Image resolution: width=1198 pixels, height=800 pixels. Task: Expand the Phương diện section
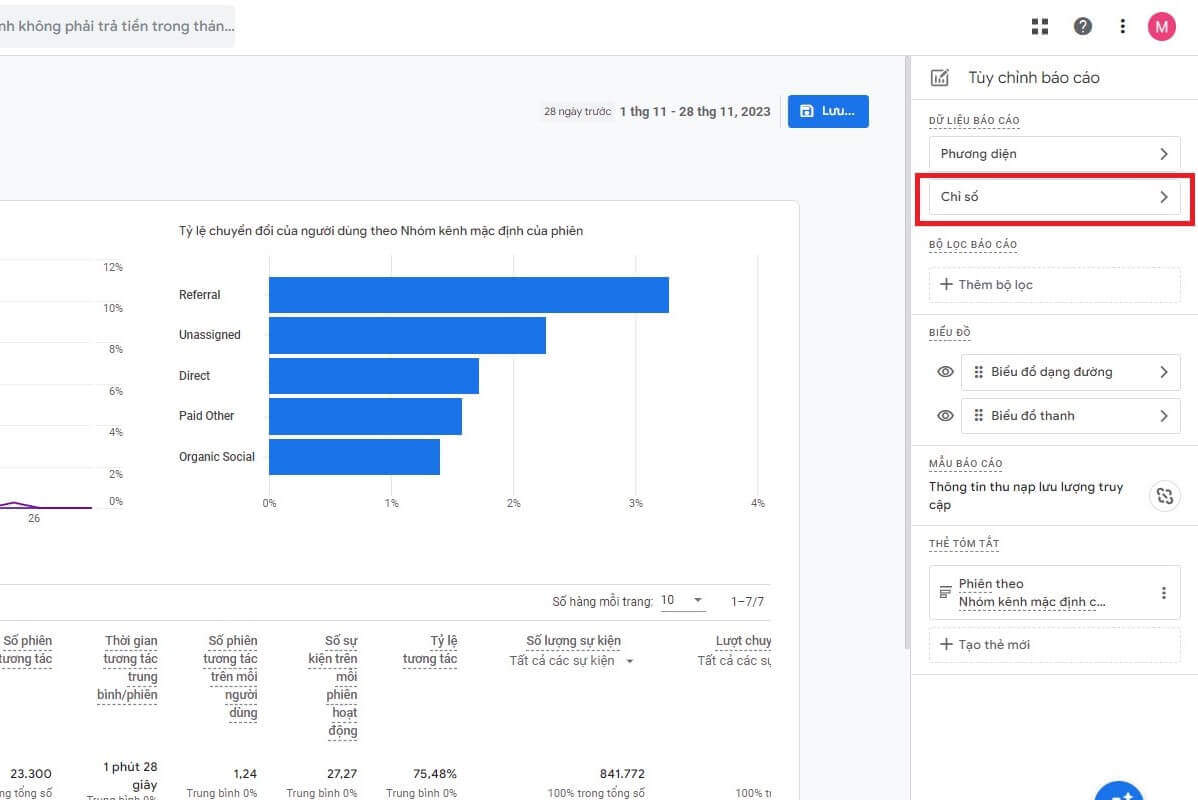click(1054, 154)
